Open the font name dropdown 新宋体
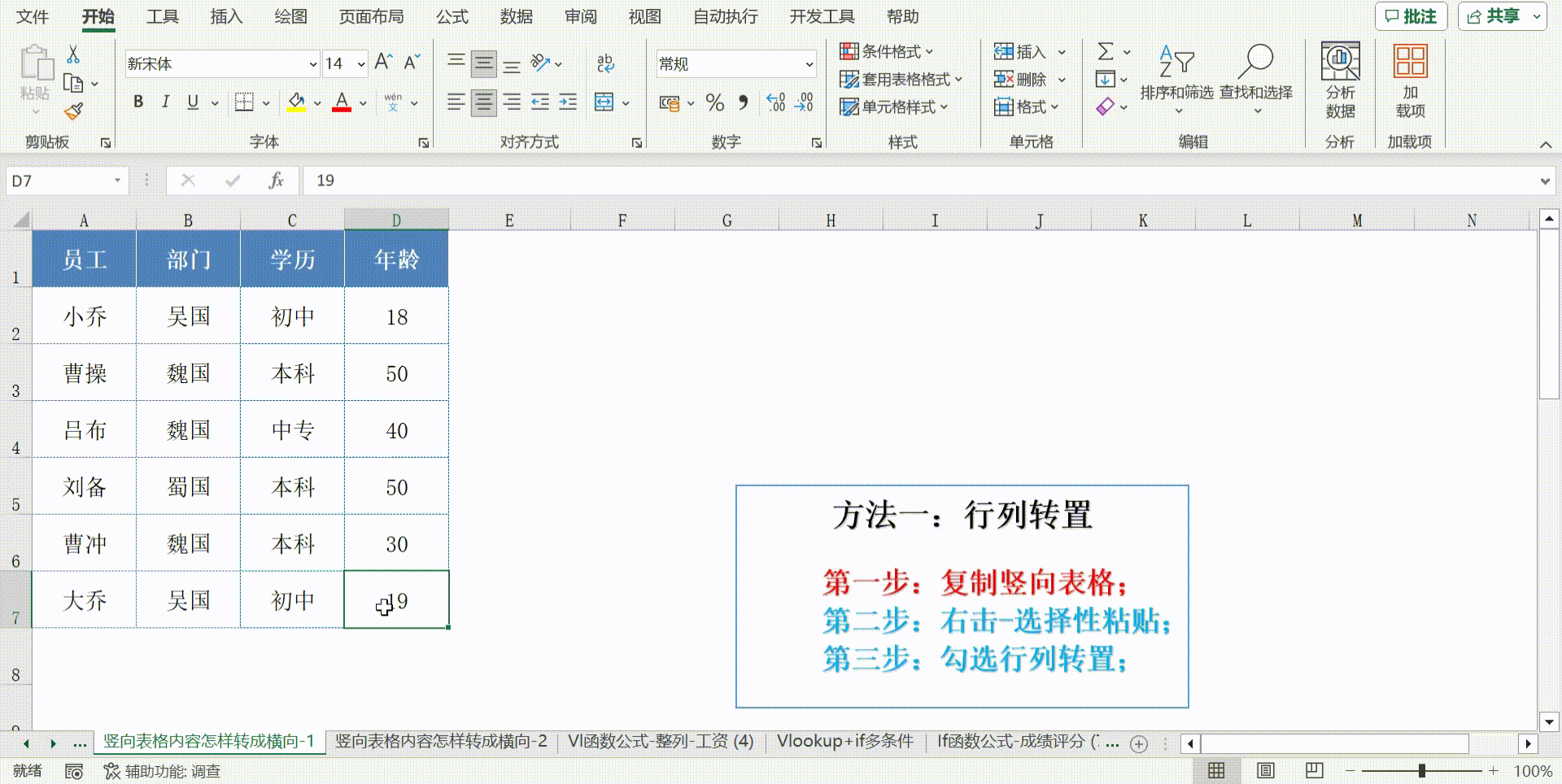The height and width of the screenshot is (784, 1562). [x=312, y=64]
